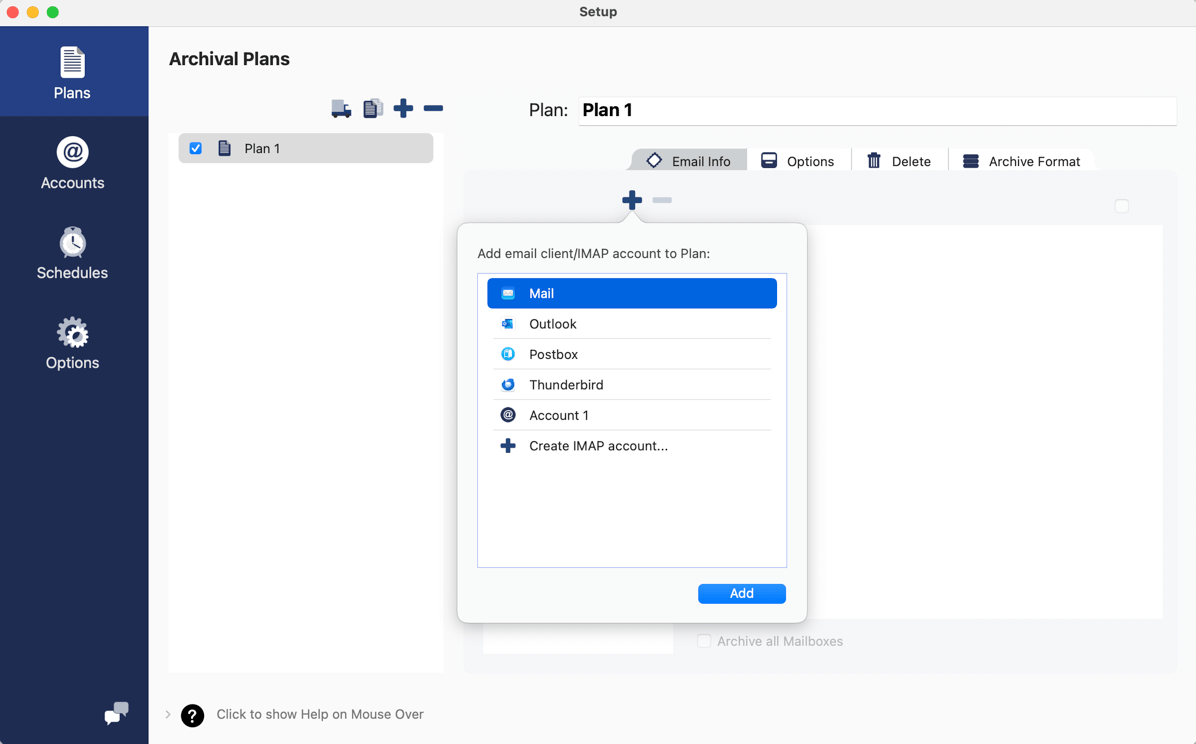Open the Help question mark icon
Viewport: 1196px width, 744px height.
tap(192, 715)
